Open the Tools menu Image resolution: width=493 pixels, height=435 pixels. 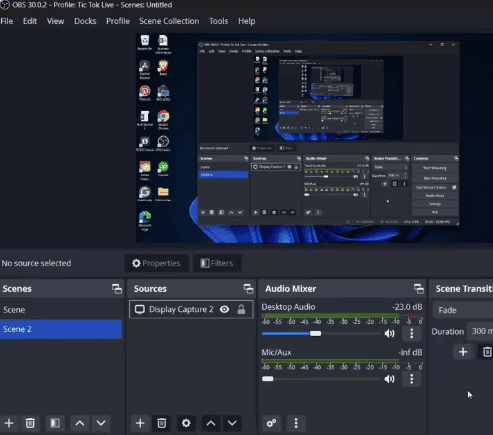(x=219, y=21)
